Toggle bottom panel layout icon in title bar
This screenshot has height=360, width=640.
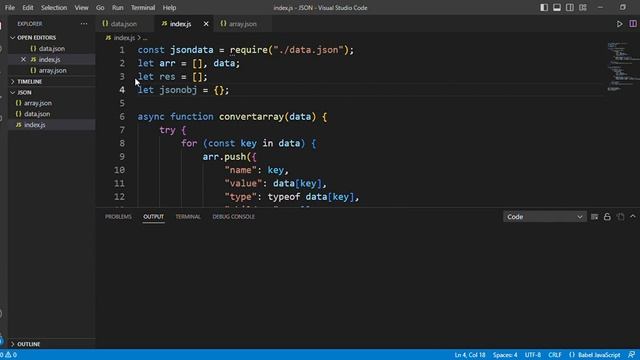point(557,7)
